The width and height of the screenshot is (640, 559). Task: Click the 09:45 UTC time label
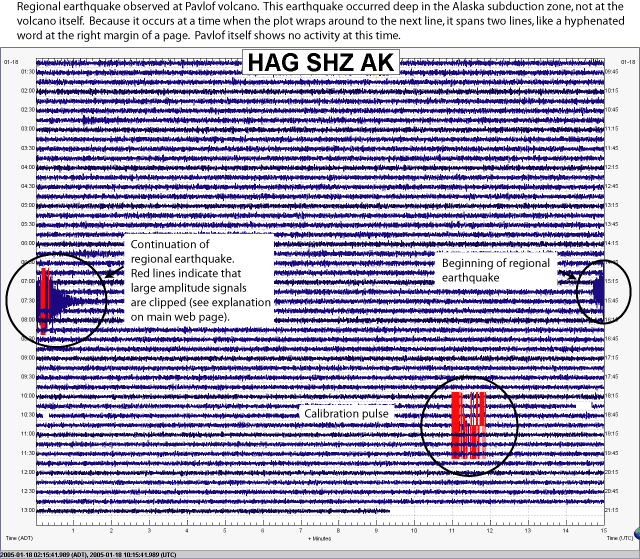tap(616, 72)
